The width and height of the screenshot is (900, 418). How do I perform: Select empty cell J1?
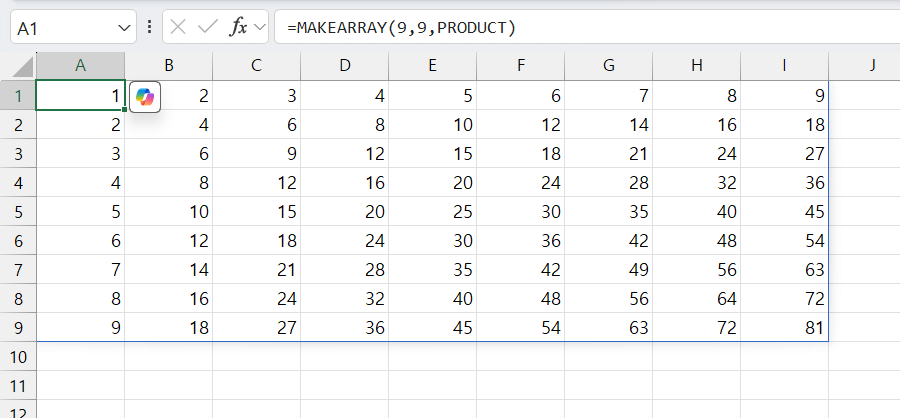(x=864, y=95)
